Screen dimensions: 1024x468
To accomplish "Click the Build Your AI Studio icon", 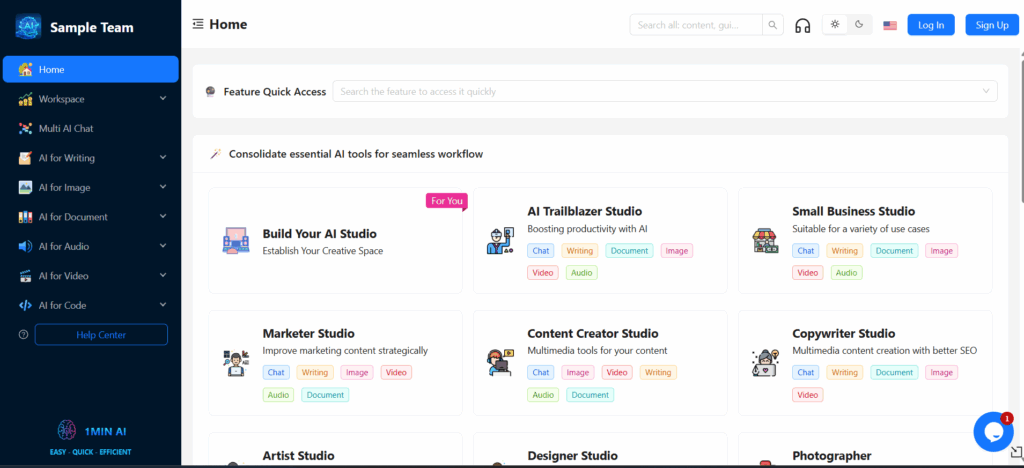I will (235, 241).
